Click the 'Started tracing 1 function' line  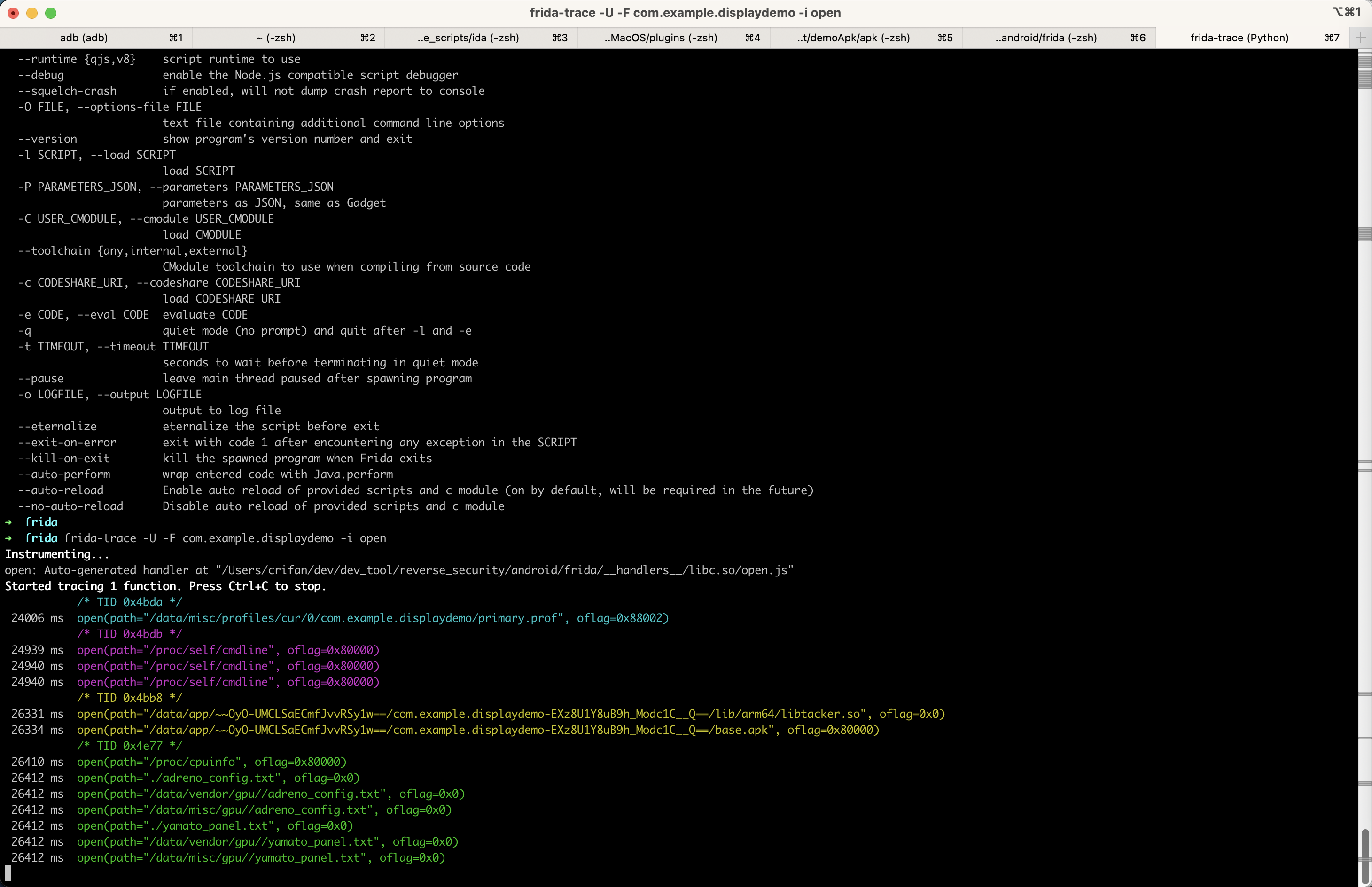[x=165, y=586]
